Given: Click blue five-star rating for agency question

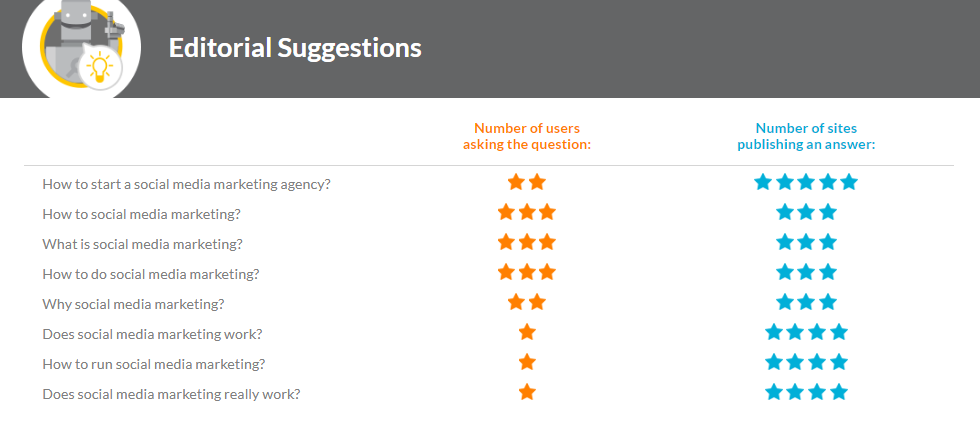Looking at the screenshot, I should [806, 182].
